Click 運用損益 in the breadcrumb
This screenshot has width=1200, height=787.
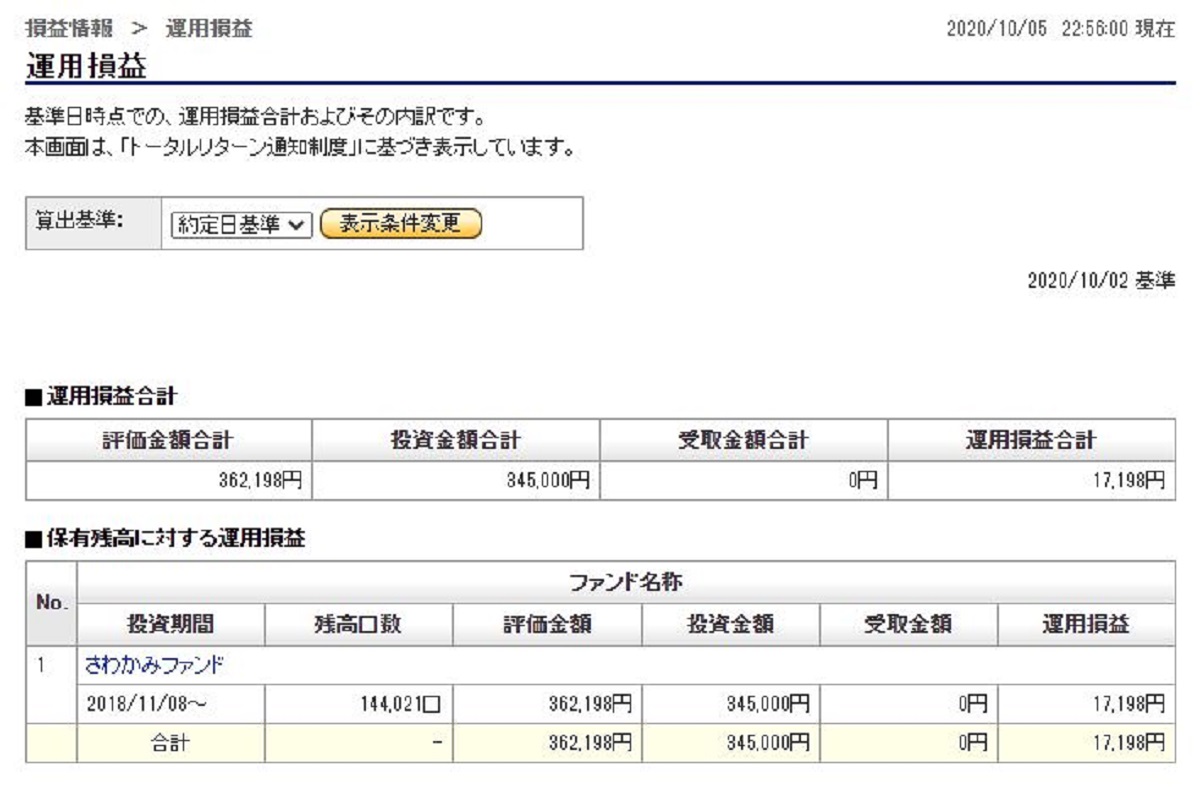pyautogui.click(x=209, y=30)
